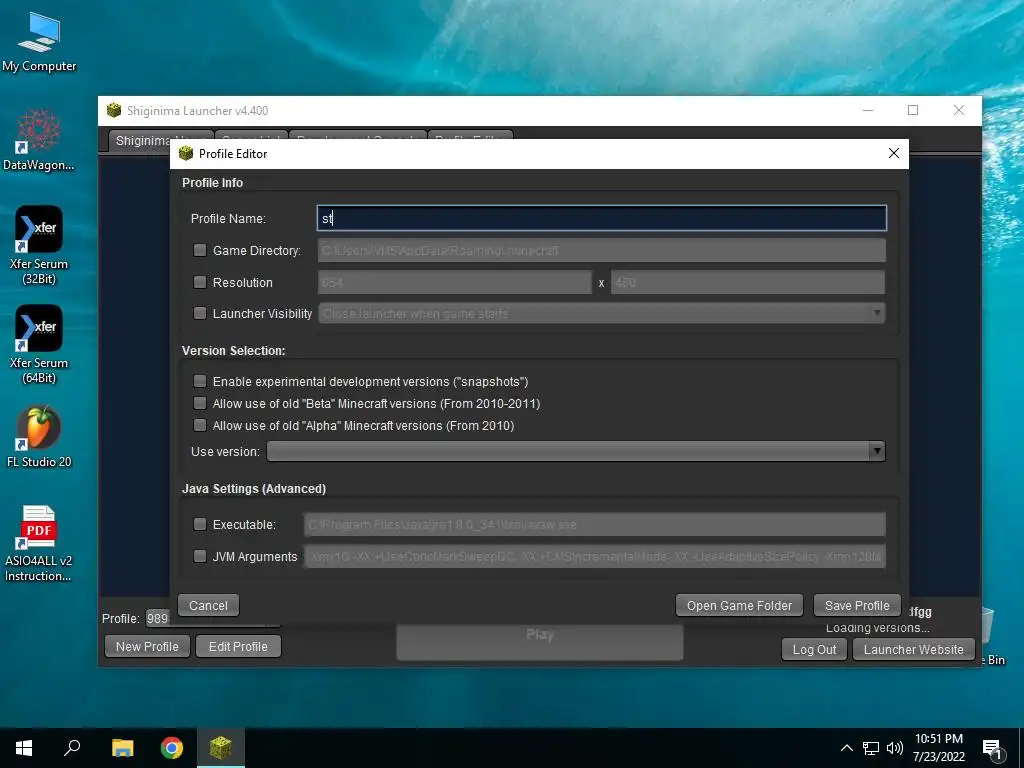The height and width of the screenshot is (768, 1024).
Task: Open Launcher Website button
Action: 914,650
